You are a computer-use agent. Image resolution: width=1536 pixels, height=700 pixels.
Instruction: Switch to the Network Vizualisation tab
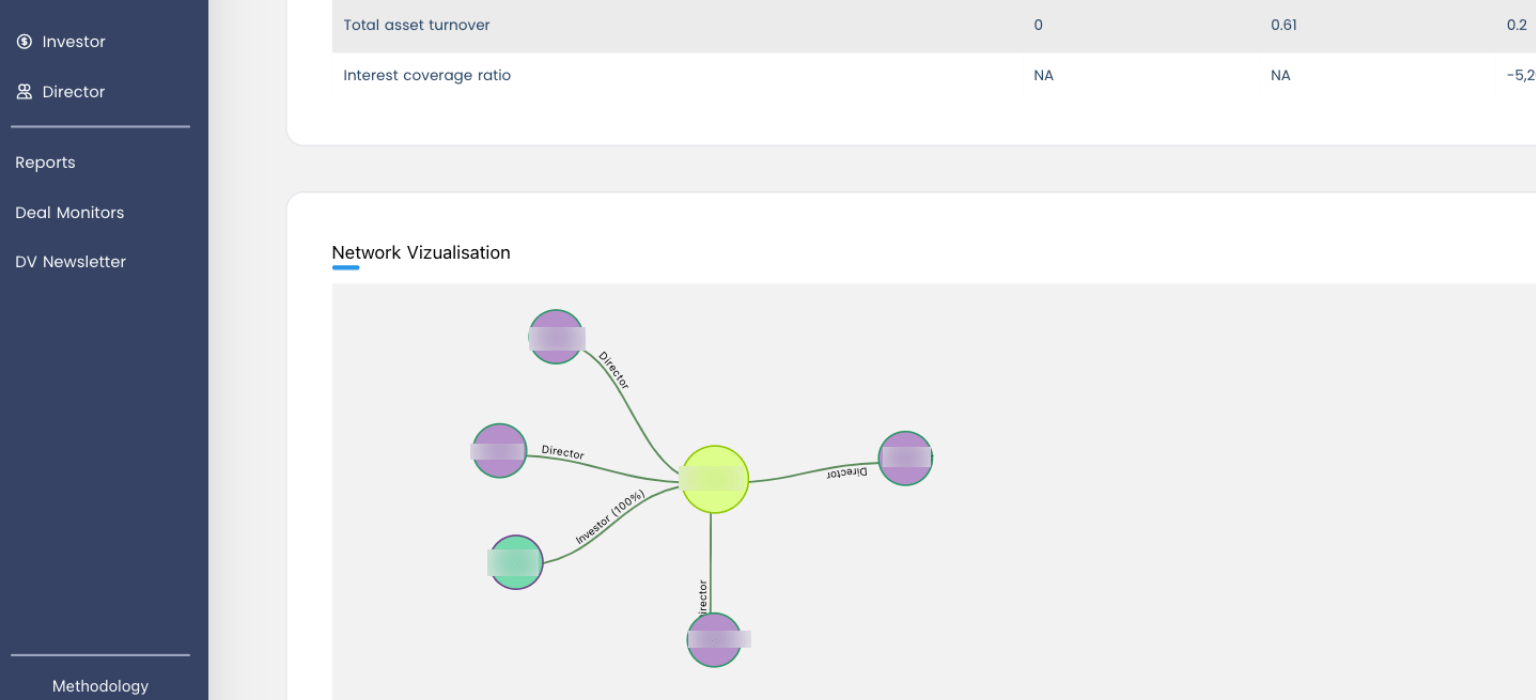[x=421, y=252]
